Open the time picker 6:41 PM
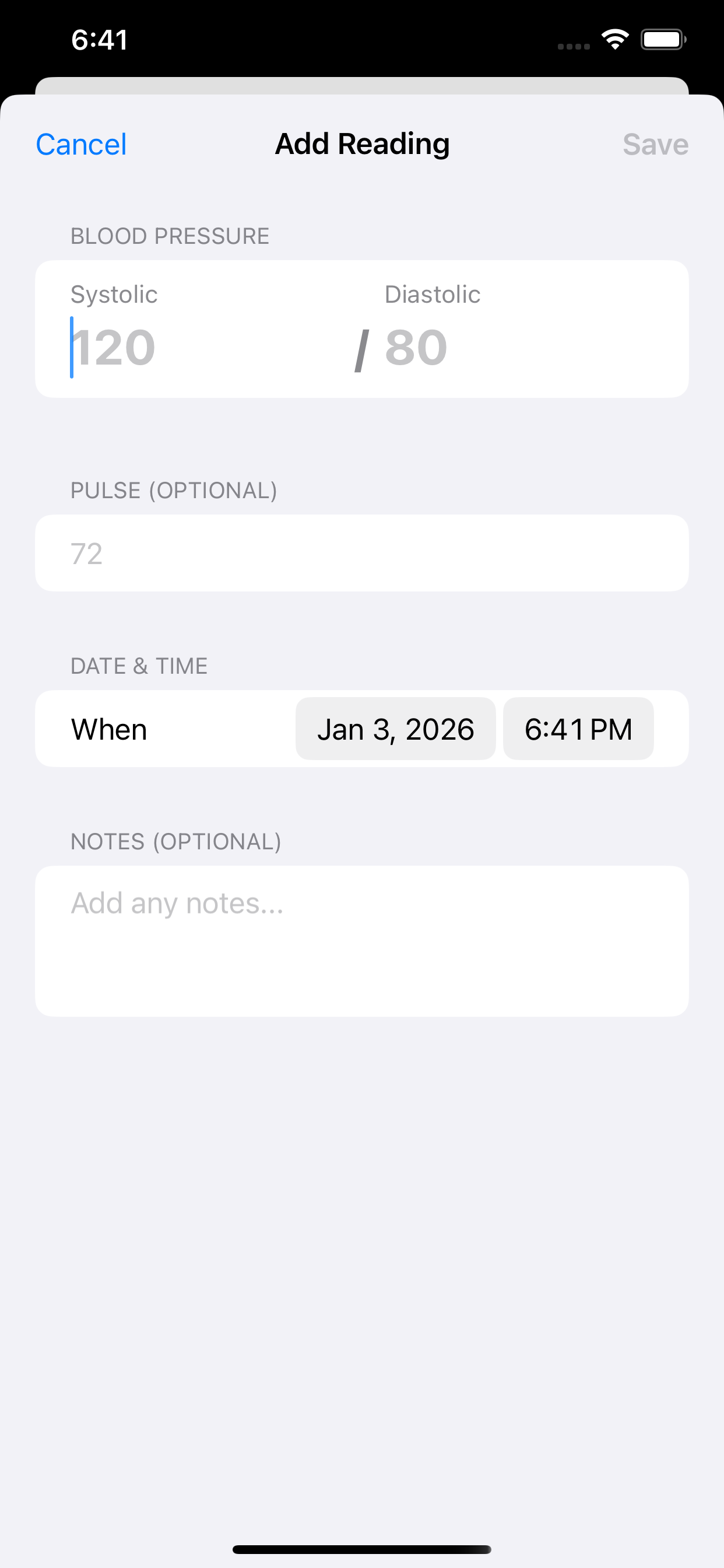Image resolution: width=724 pixels, height=1568 pixels. point(579,729)
